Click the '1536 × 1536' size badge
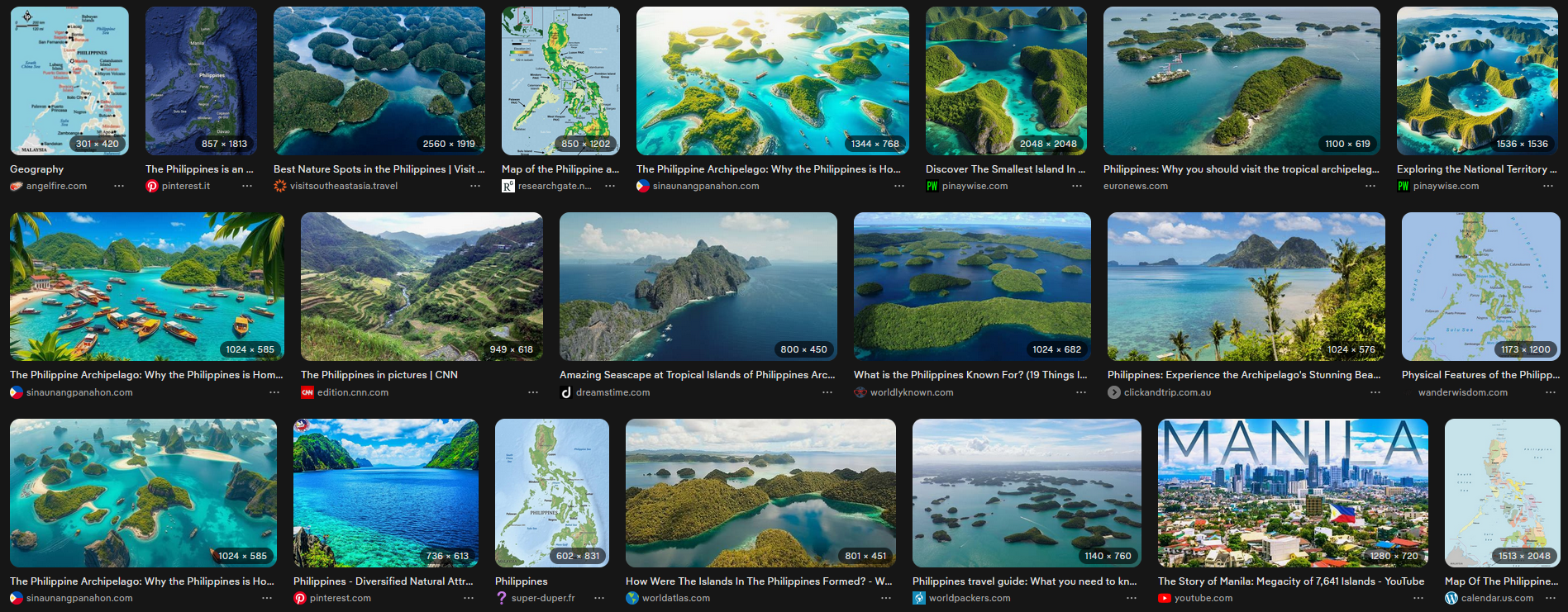Screen dimensions: 1568x612 [1522, 144]
